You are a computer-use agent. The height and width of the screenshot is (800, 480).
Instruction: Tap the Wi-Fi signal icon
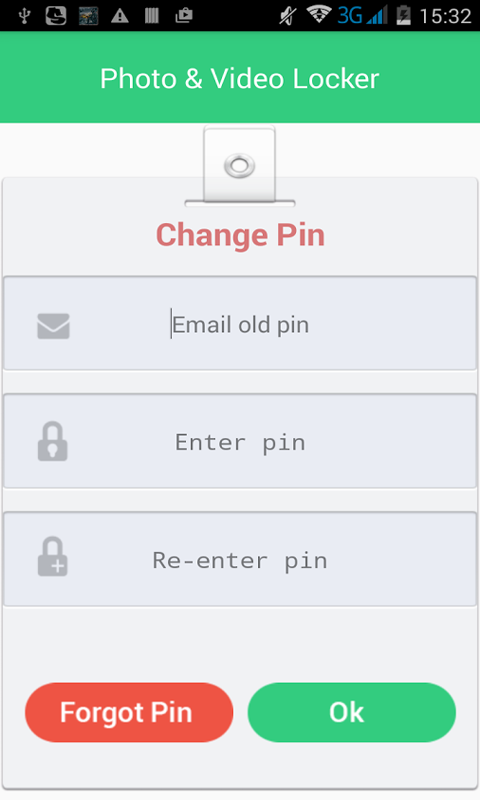coord(319,15)
